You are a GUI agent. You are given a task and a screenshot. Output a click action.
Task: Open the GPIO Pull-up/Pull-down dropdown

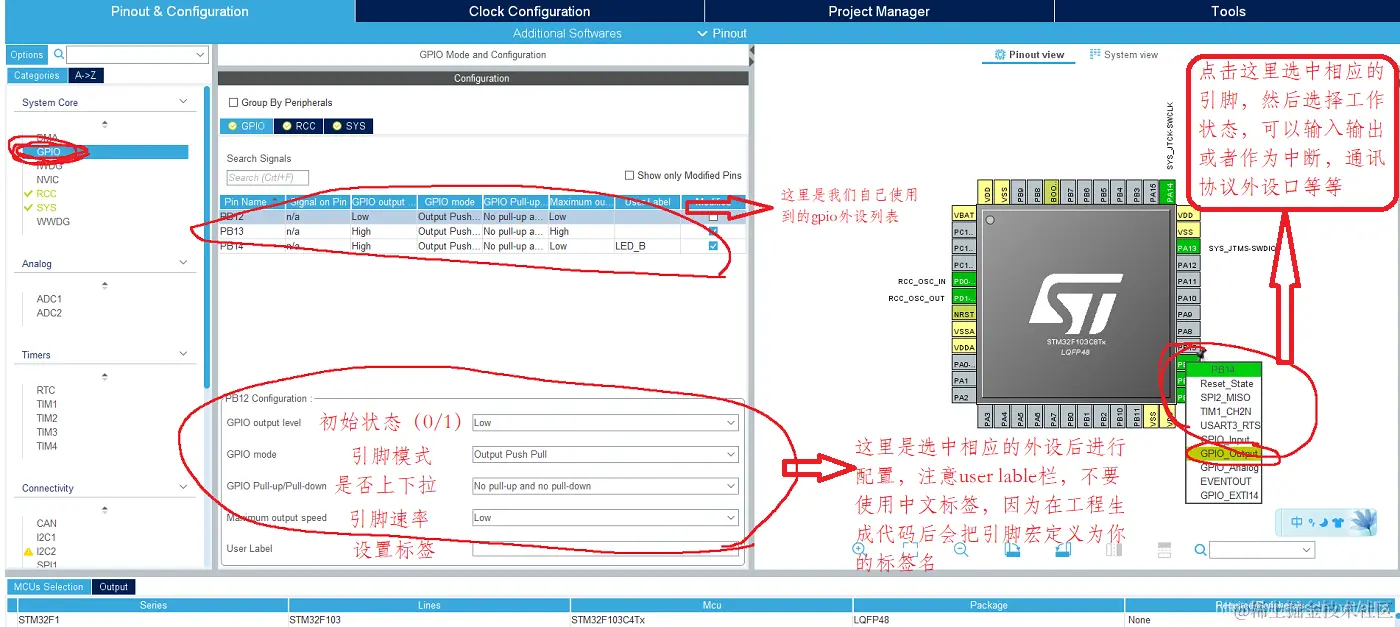pyautogui.click(x=605, y=486)
